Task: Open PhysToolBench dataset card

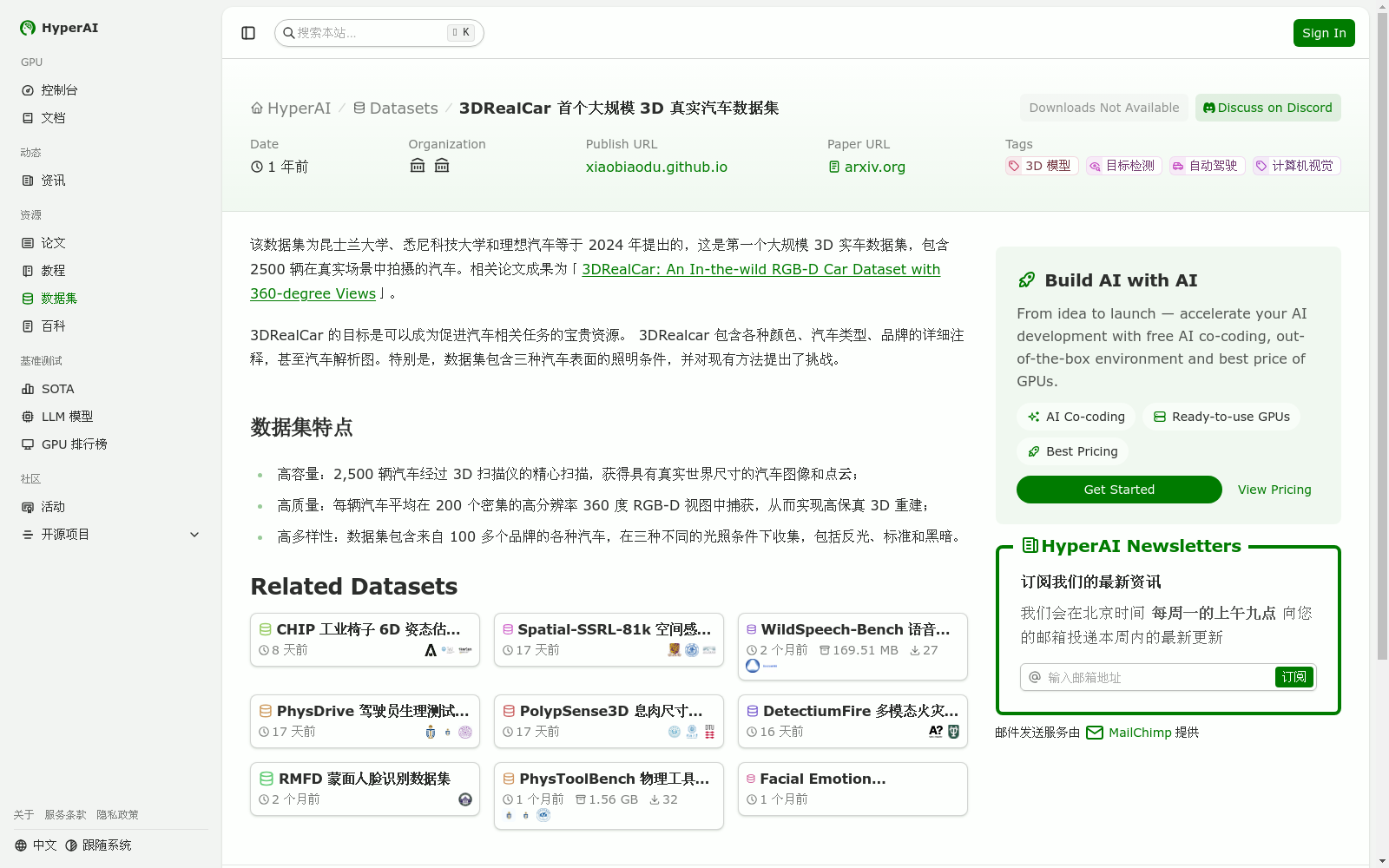Action: point(609,796)
